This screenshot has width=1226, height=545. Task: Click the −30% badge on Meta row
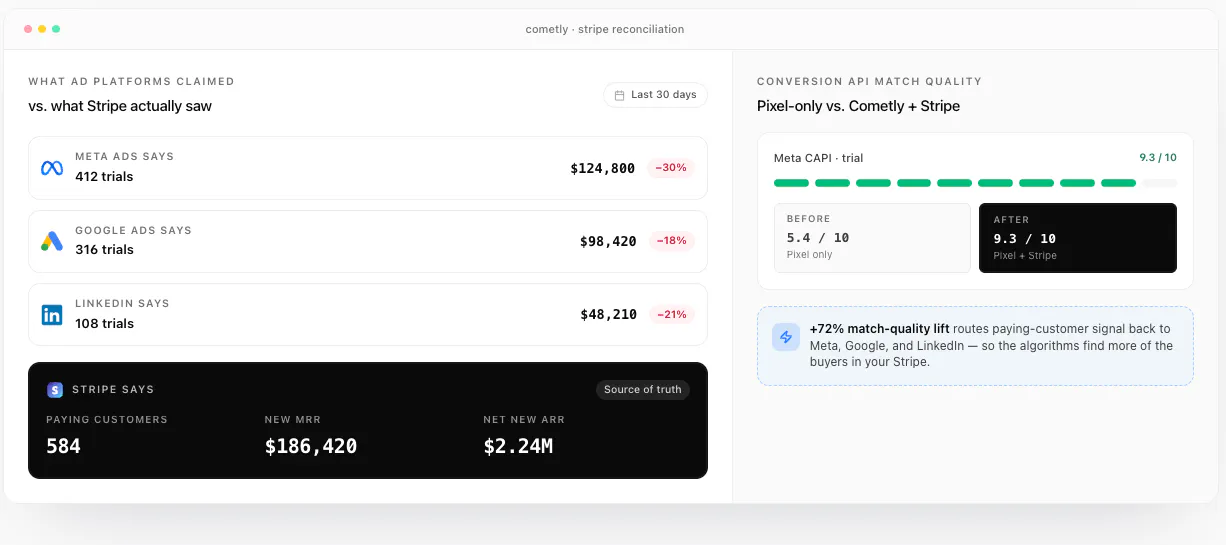click(x=671, y=168)
